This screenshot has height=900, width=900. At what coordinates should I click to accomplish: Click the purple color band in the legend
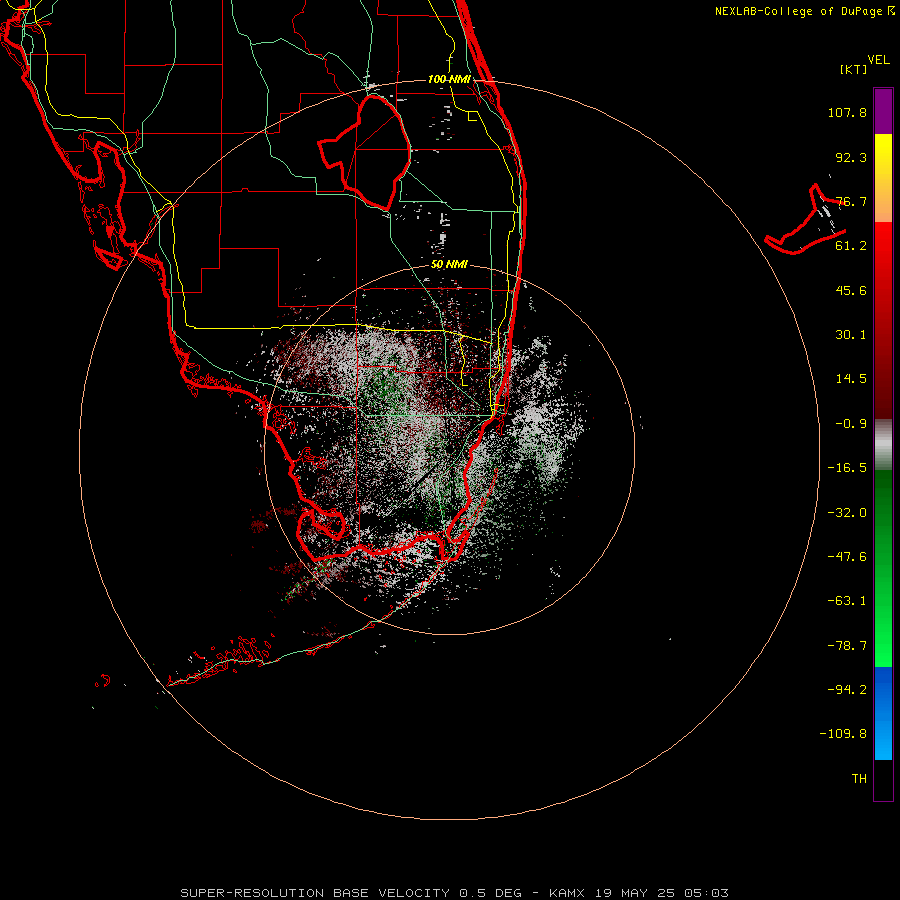(883, 111)
